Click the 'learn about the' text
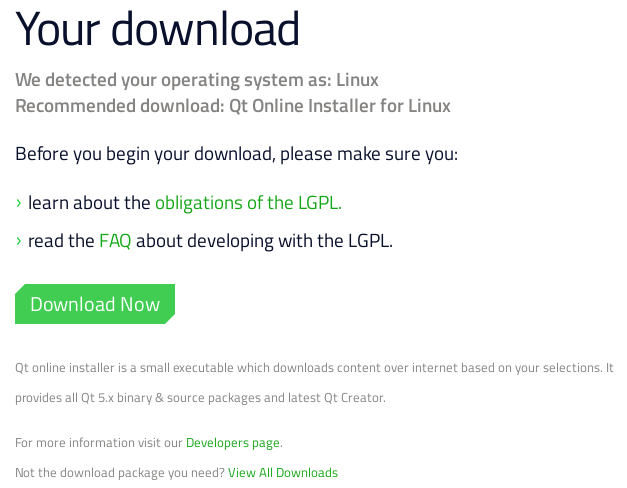627x488 pixels. 89,203
